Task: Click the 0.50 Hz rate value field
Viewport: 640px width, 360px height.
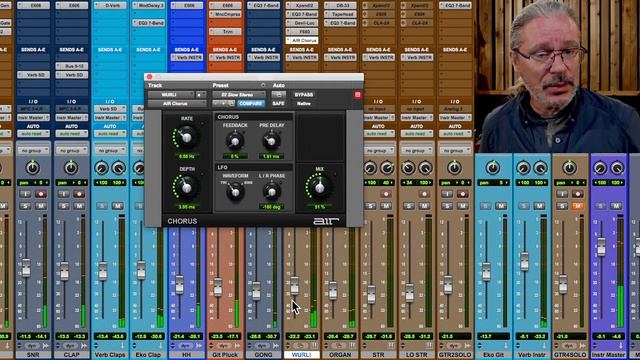Action: click(187, 156)
